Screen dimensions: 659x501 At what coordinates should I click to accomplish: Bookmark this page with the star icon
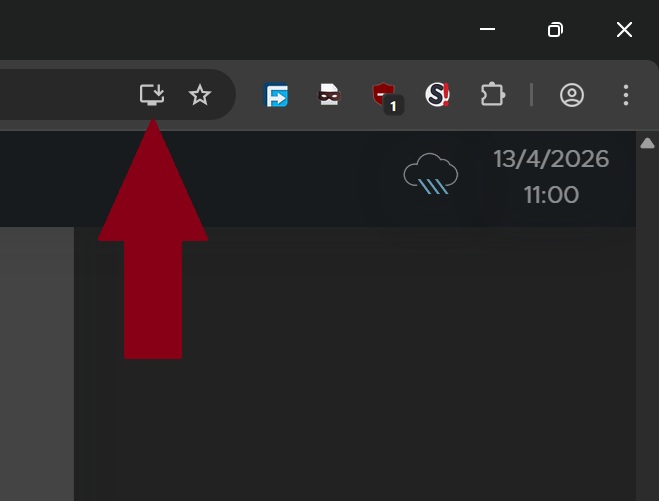click(x=200, y=95)
